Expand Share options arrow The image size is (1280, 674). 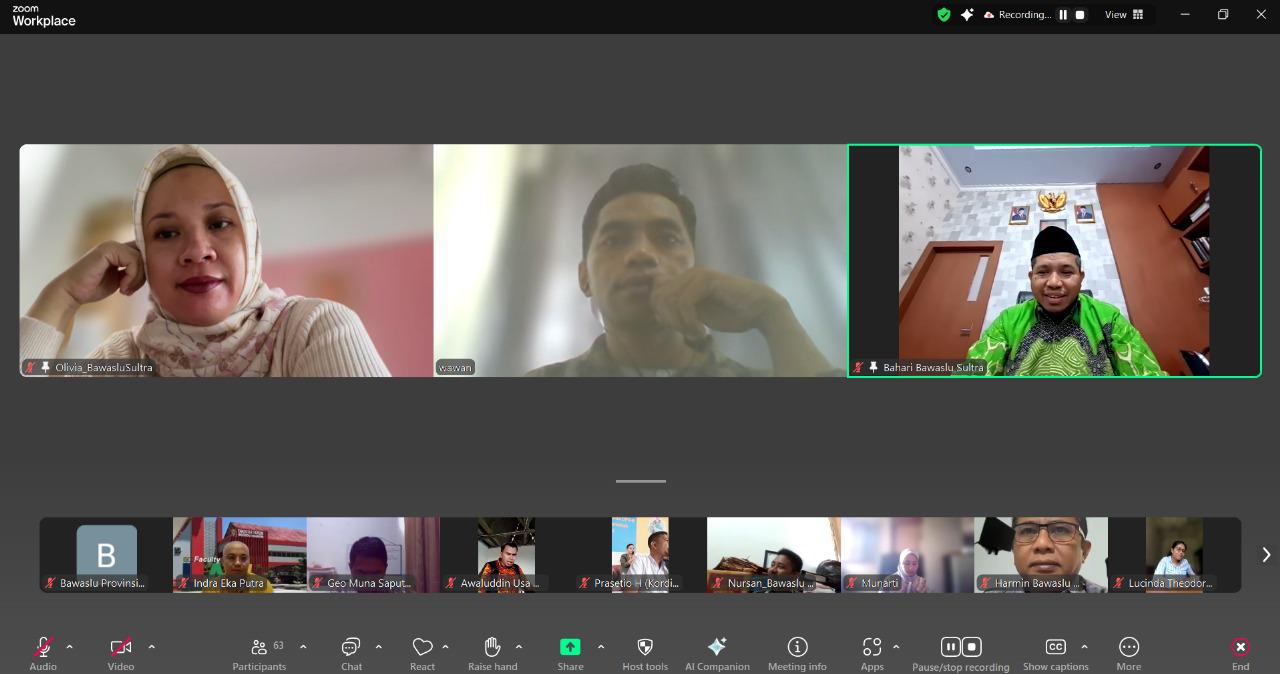600,647
